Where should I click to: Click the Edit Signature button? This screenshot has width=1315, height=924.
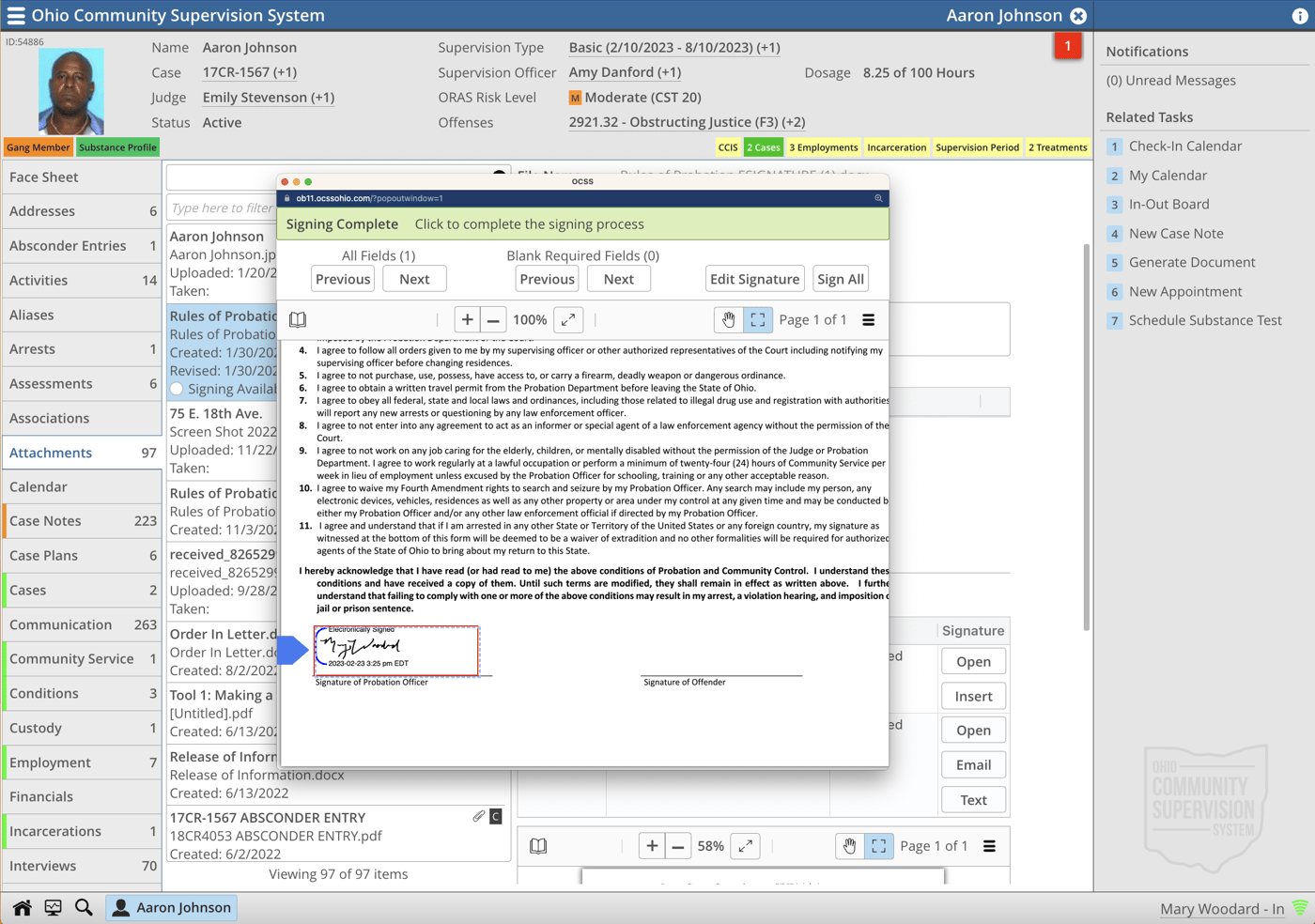click(x=755, y=279)
